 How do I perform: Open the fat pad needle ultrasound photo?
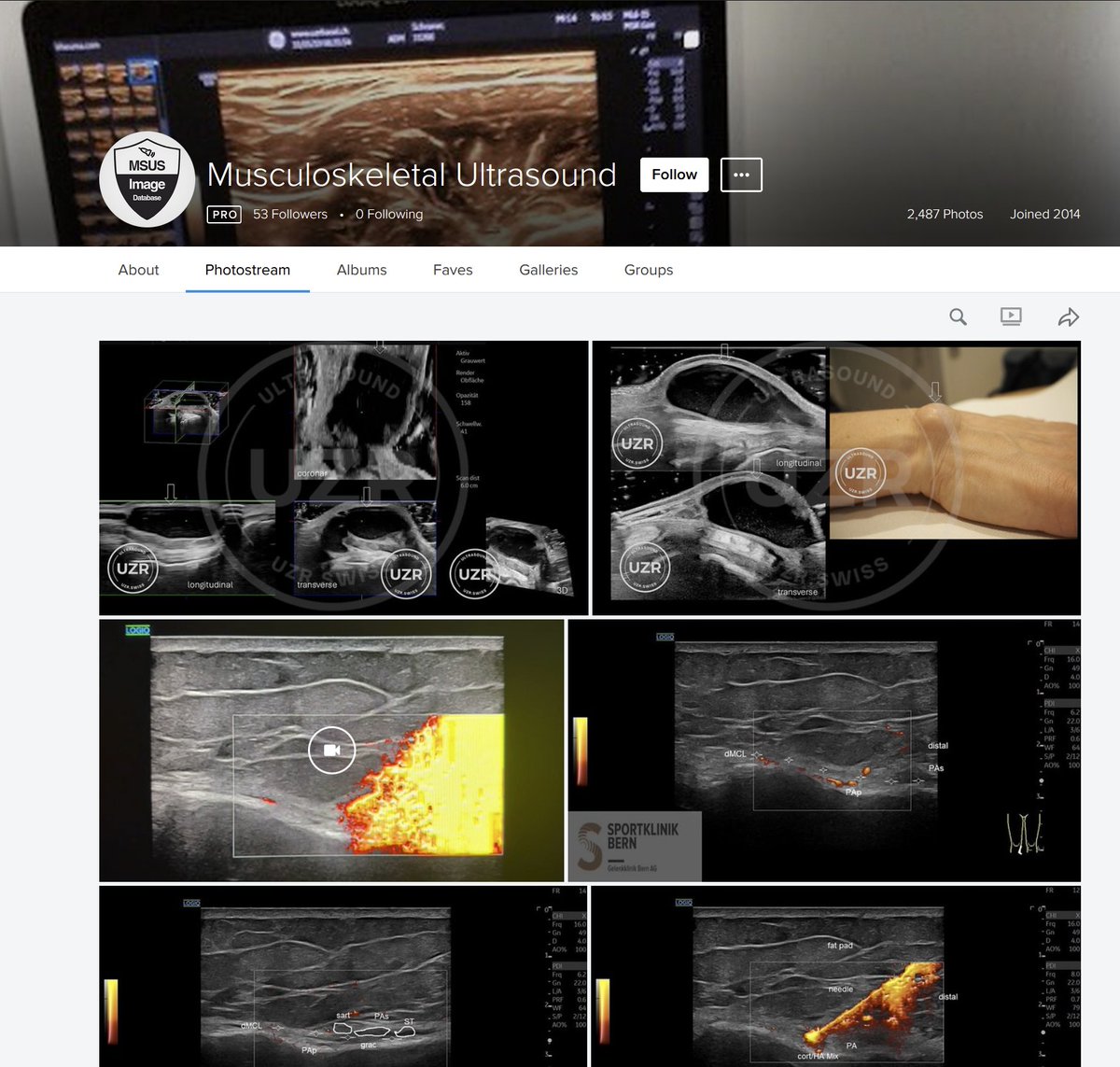pyautogui.click(x=836, y=976)
